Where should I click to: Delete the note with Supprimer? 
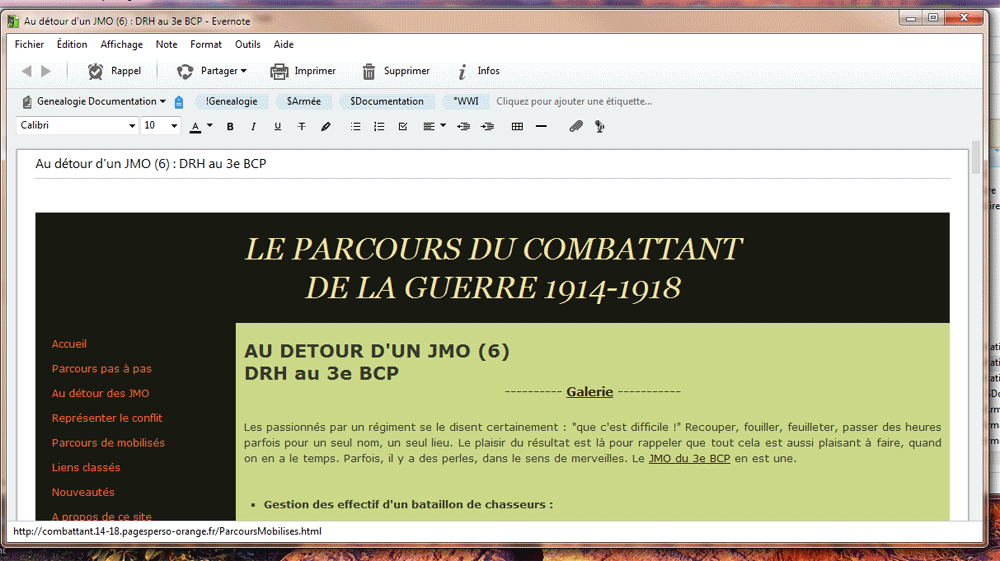[395, 71]
